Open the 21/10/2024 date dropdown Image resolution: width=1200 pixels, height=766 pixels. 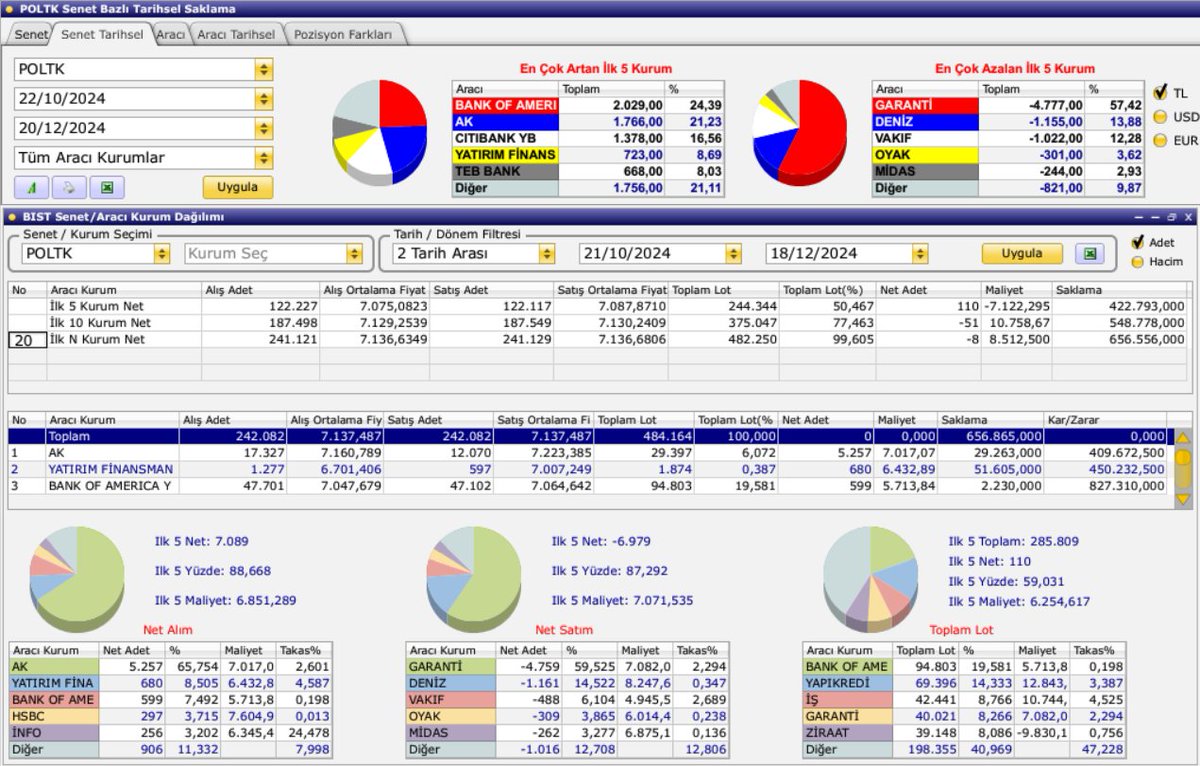pos(734,254)
